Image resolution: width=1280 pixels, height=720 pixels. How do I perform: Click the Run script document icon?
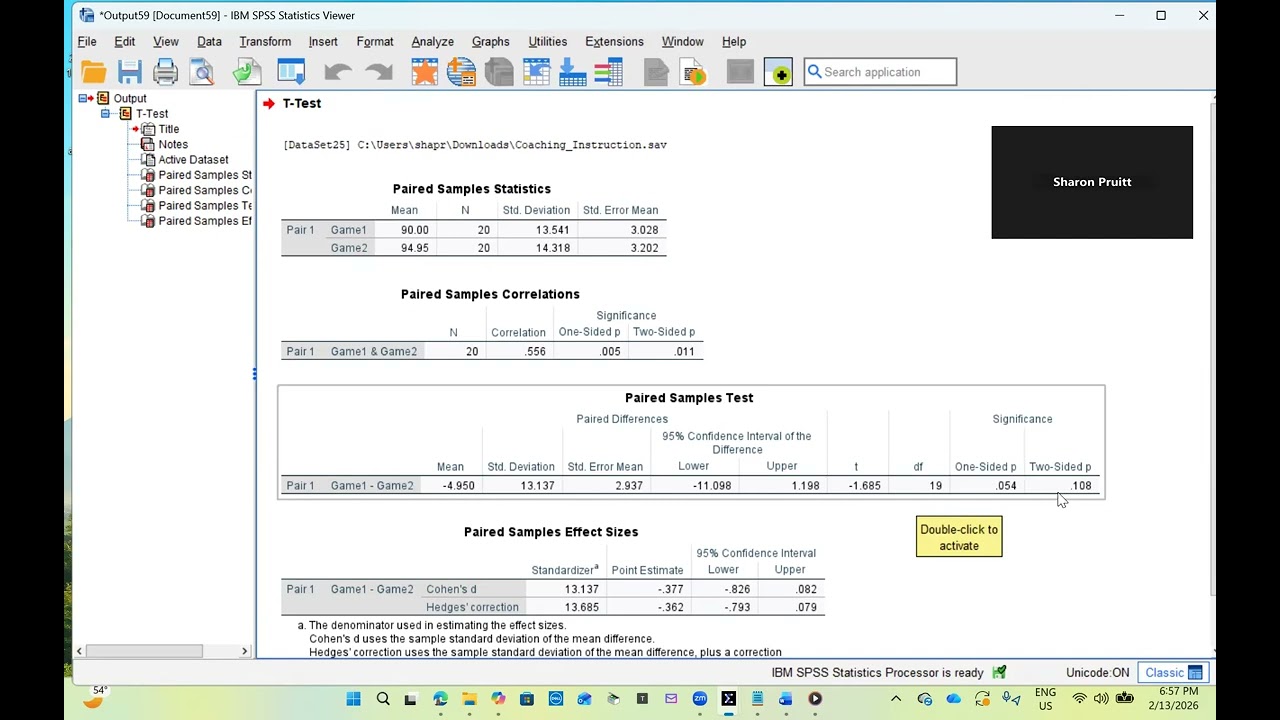click(x=693, y=72)
